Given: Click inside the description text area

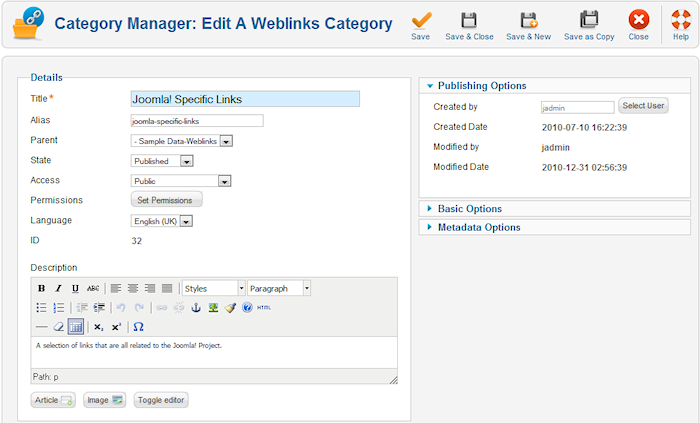Looking at the screenshot, I should (x=214, y=352).
